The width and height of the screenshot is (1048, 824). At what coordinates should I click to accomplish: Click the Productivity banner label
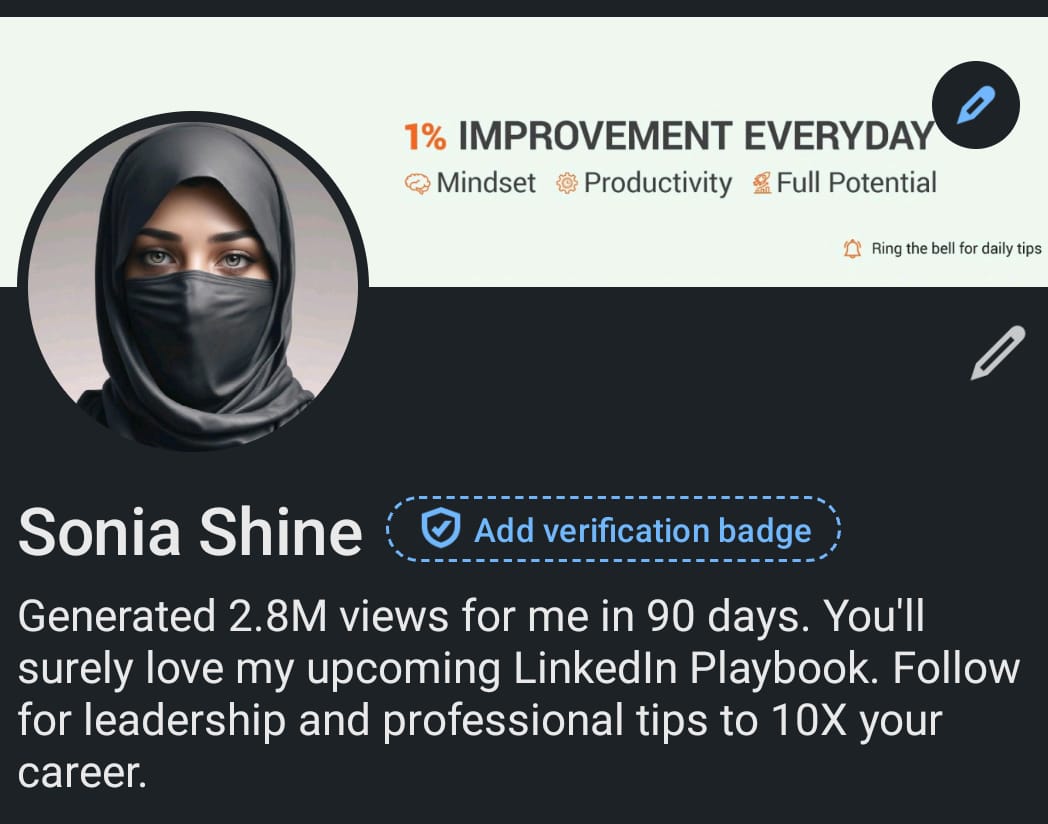coord(658,183)
